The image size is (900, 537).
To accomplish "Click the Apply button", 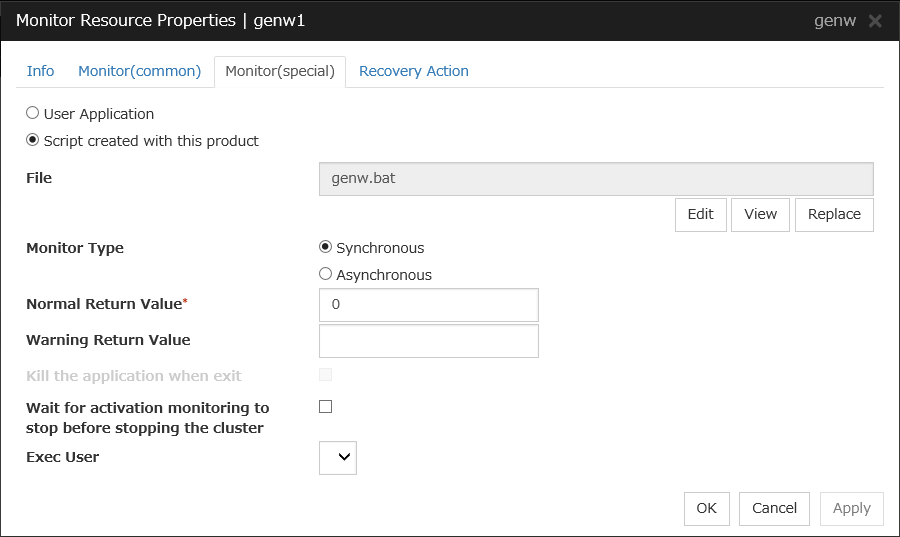I will [851, 508].
